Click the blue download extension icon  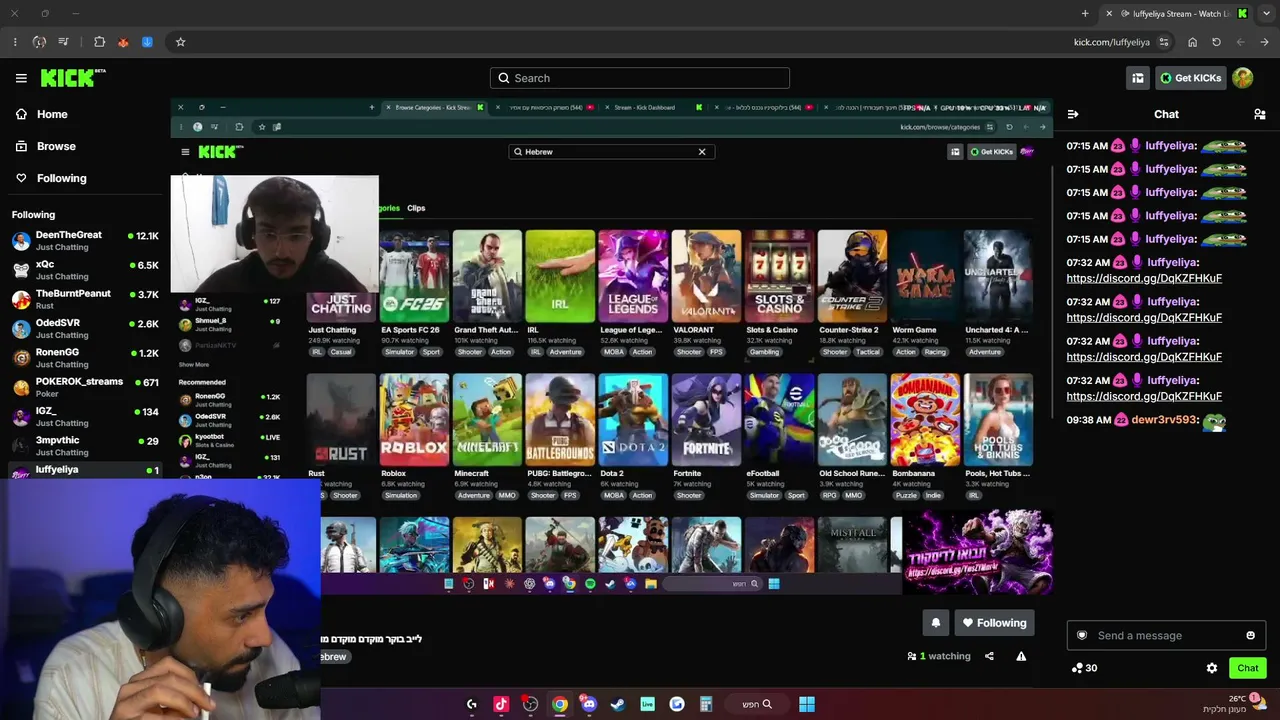click(147, 42)
